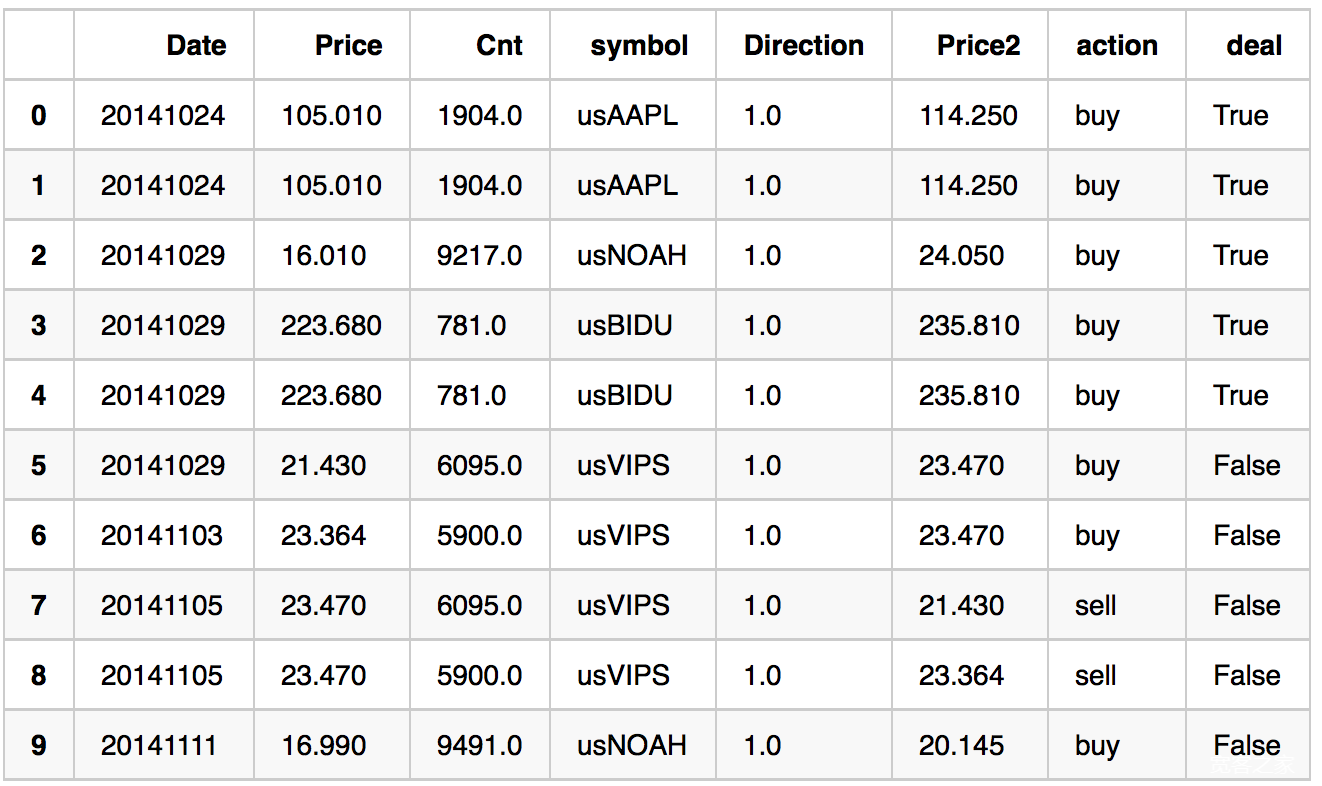The height and width of the screenshot is (786, 1322).
Task: Click the symbol column header
Action: click(639, 45)
